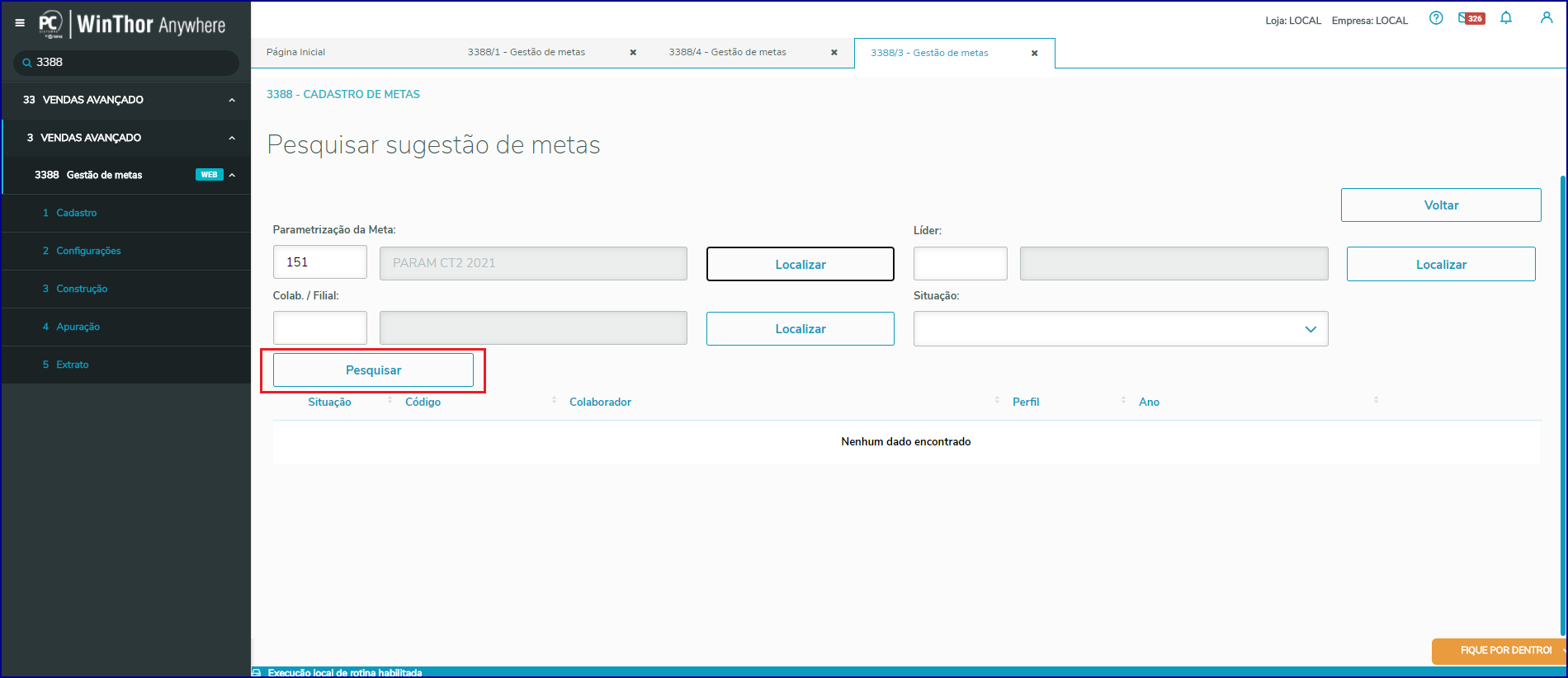Viewport: 1568px width, 678px height.
Task: Switch to 3388/4 - Gestão de metas tab
Action: pos(728,52)
